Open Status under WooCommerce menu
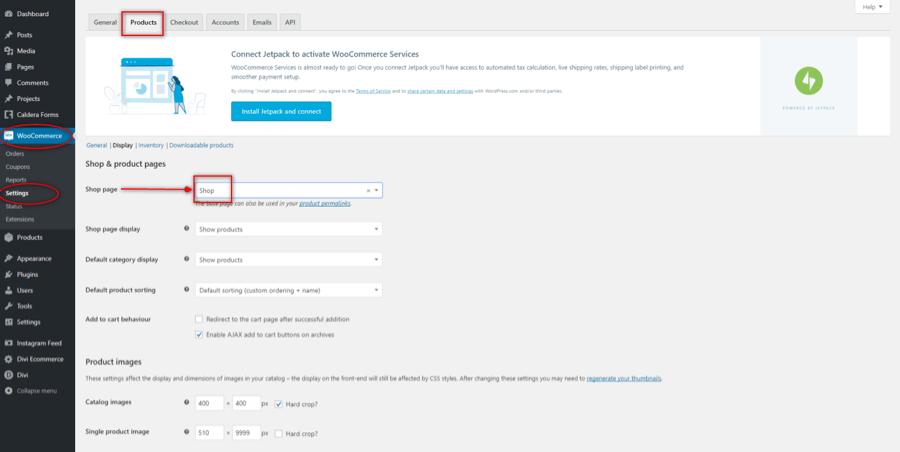This screenshot has width=900, height=452. pyautogui.click(x=14, y=206)
